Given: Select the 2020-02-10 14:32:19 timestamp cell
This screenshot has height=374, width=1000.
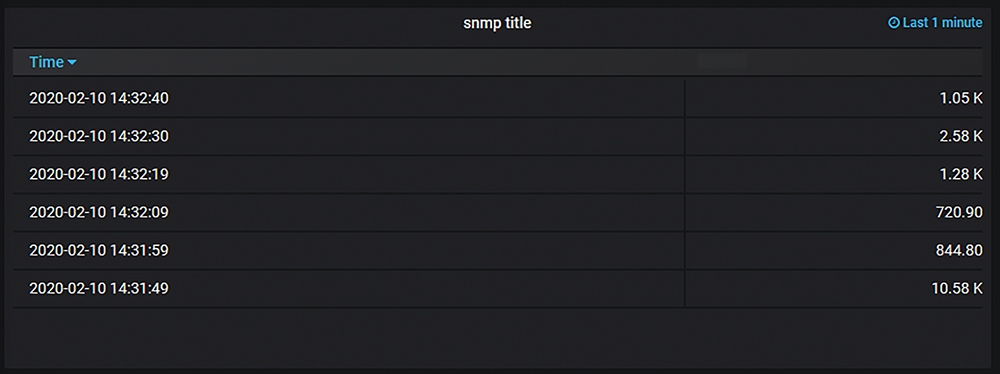Looking at the screenshot, I should click(x=348, y=174).
